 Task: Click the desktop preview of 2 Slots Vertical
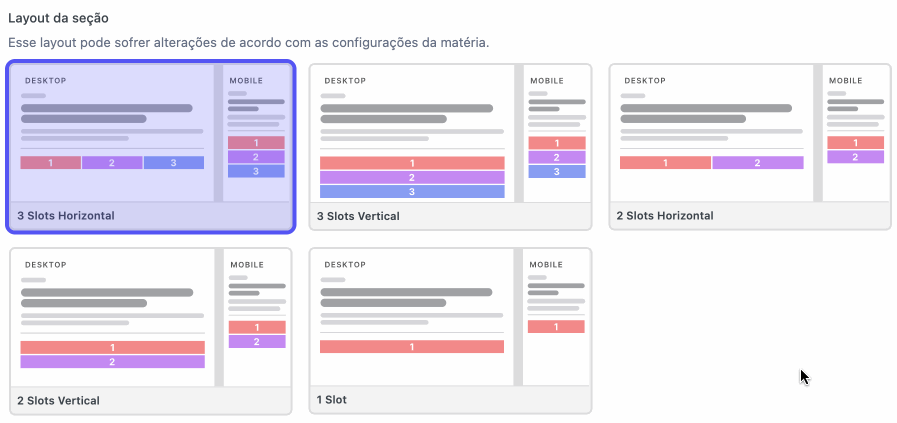pos(113,317)
